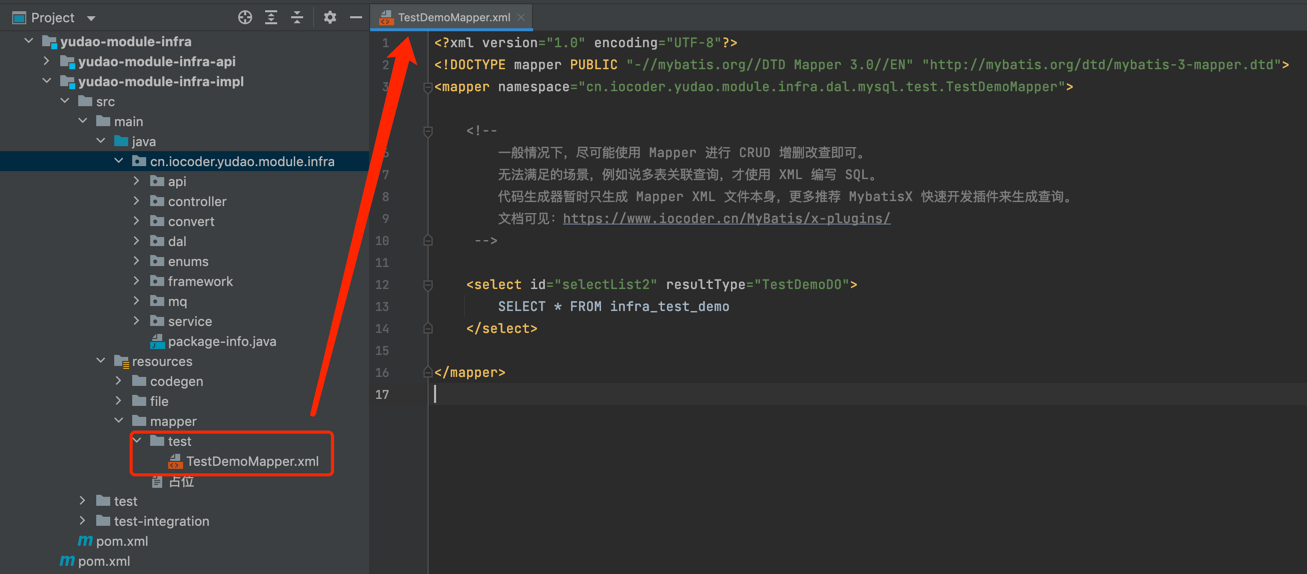Collapse the mapper folder
This screenshot has width=1307, height=574.
[119, 421]
